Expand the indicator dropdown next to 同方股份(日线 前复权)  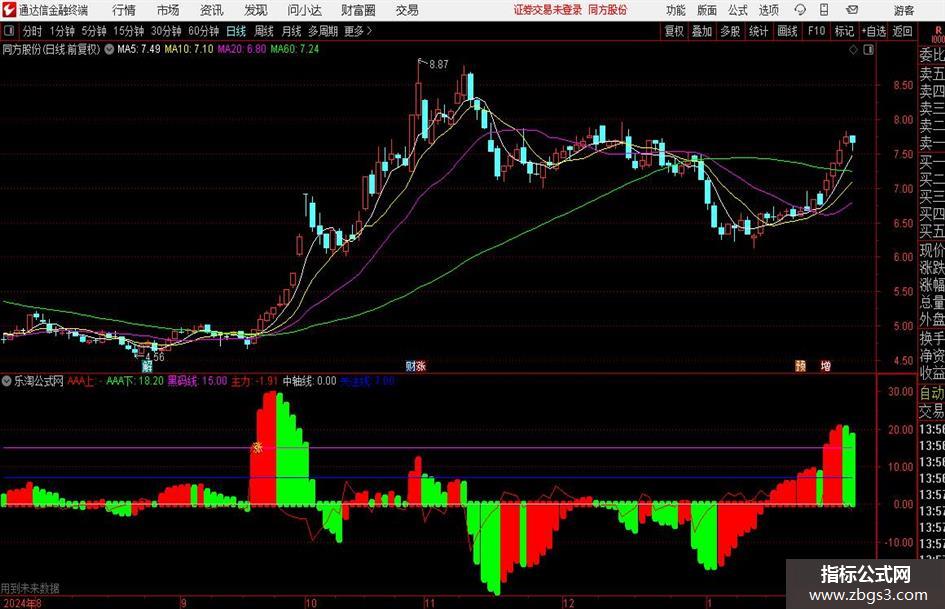click(x=109, y=49)
